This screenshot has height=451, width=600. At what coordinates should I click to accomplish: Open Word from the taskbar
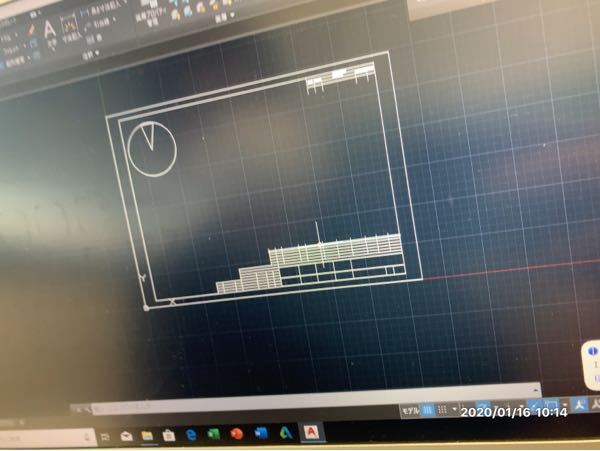pos(261,434)
